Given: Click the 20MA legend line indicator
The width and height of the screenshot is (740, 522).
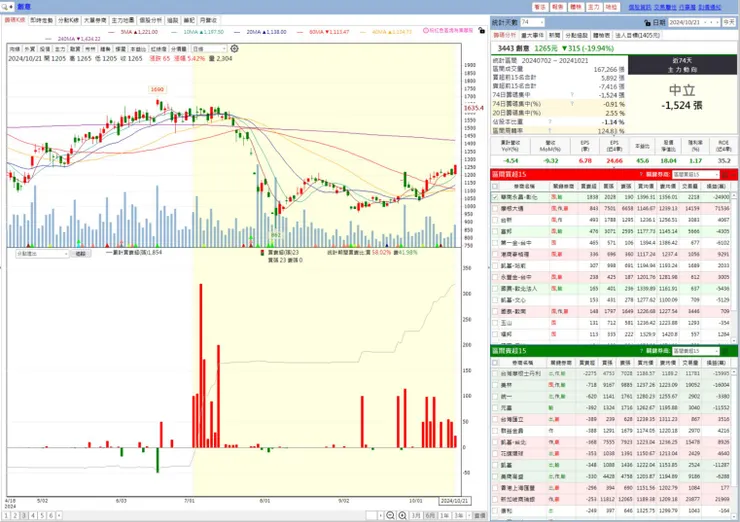Looking at the screenshot, I should click(238, 32).
